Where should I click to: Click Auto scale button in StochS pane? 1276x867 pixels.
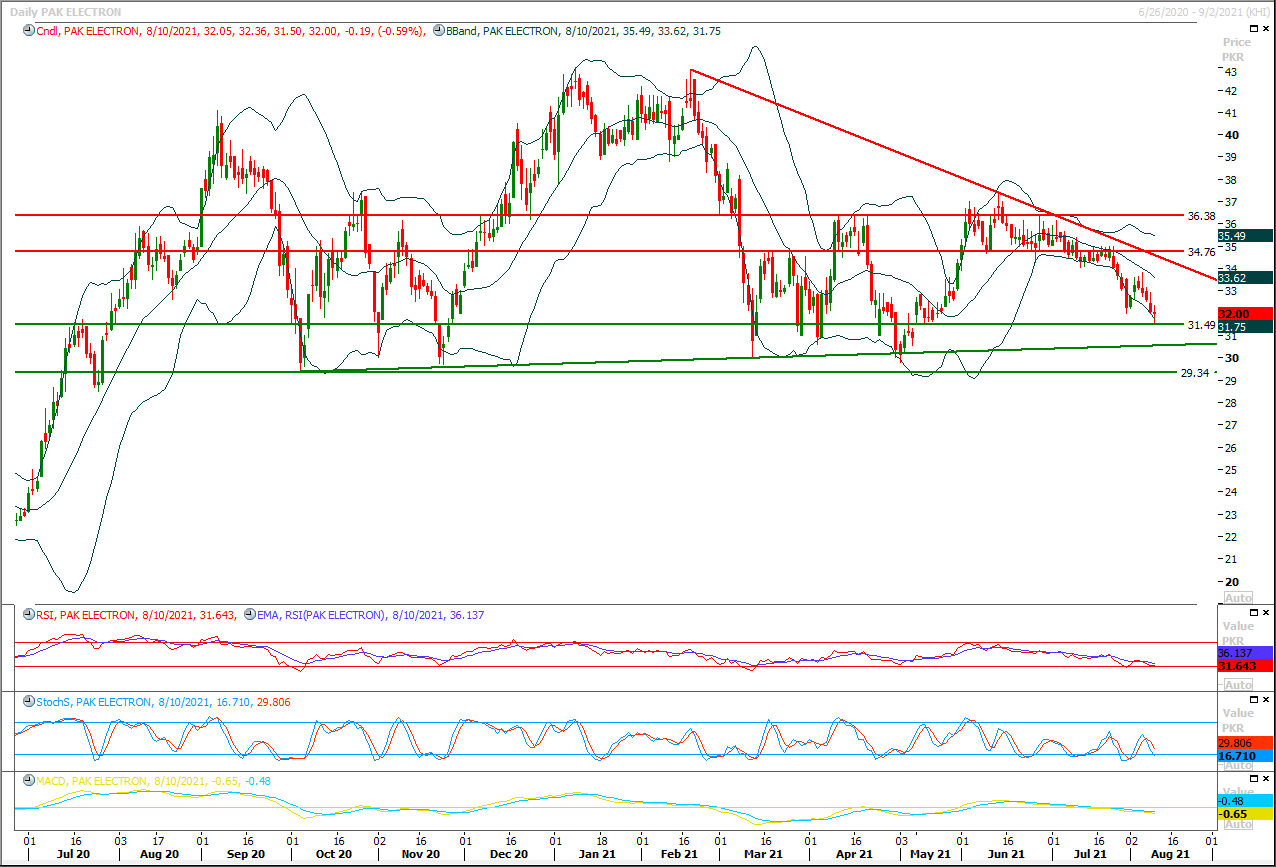tap(1237, 765)
